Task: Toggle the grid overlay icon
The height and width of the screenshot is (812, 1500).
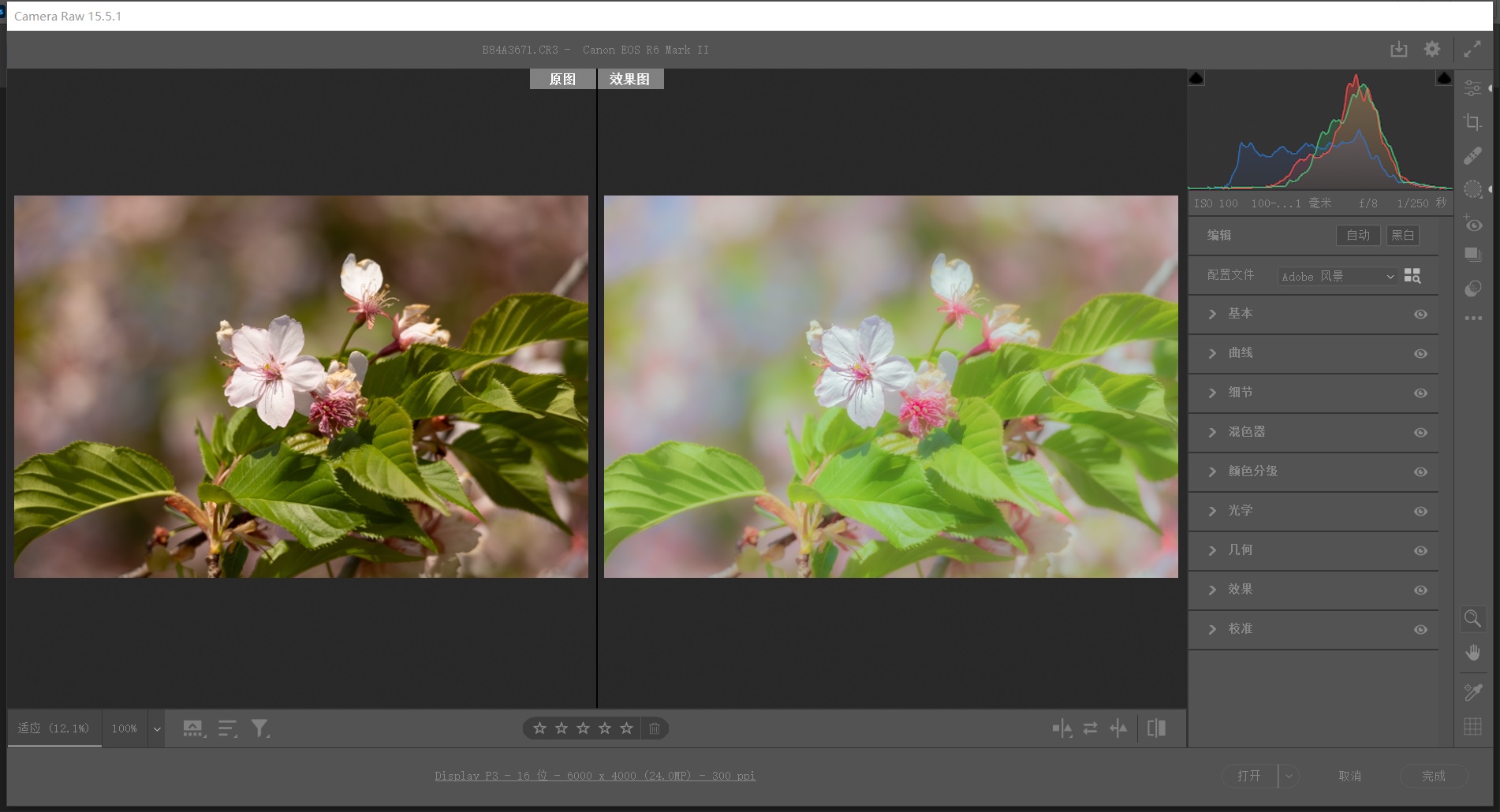Action: 1472,727
